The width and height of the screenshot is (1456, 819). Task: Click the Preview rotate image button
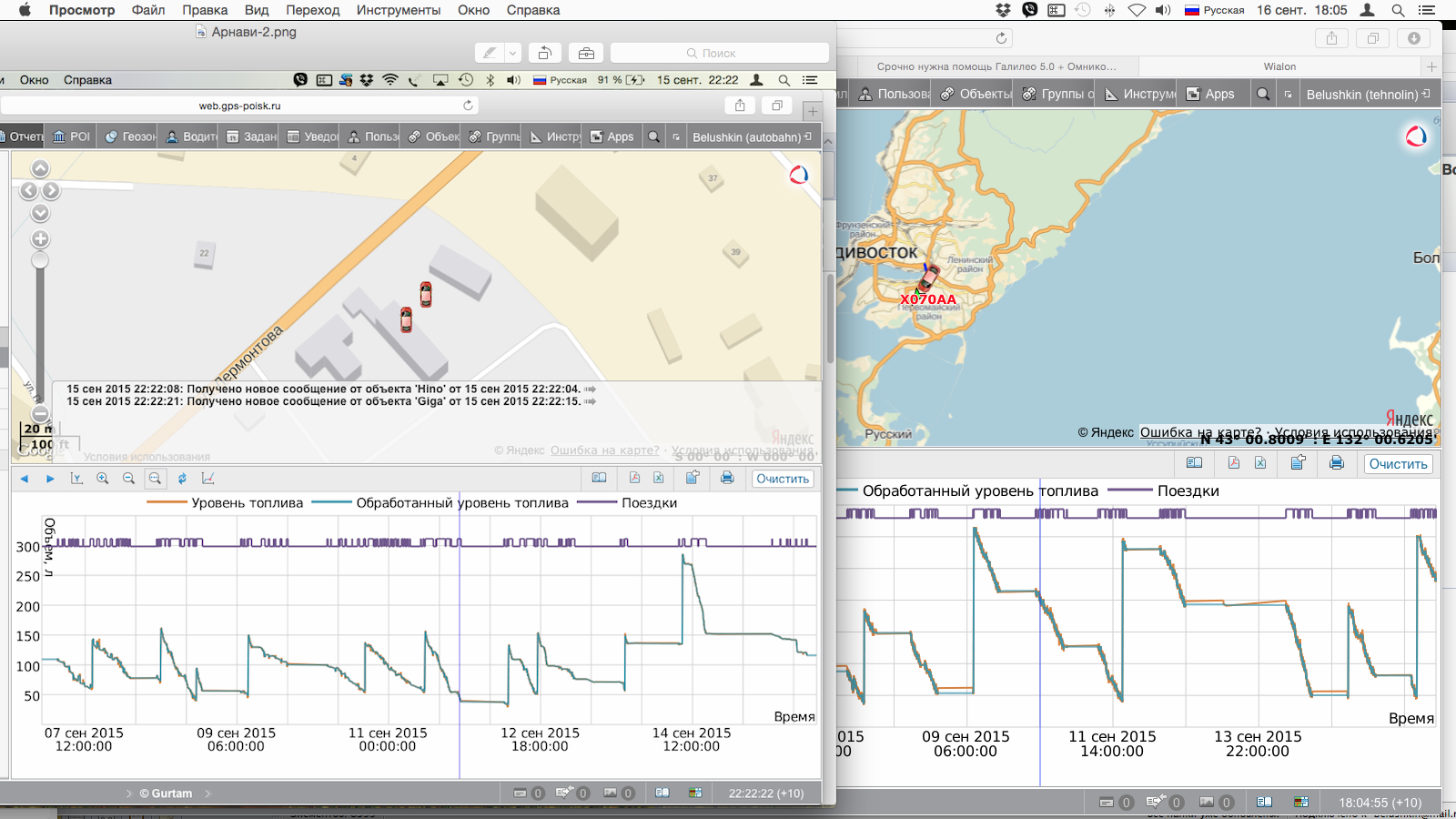pyautogui.click(x=545, y=53)
